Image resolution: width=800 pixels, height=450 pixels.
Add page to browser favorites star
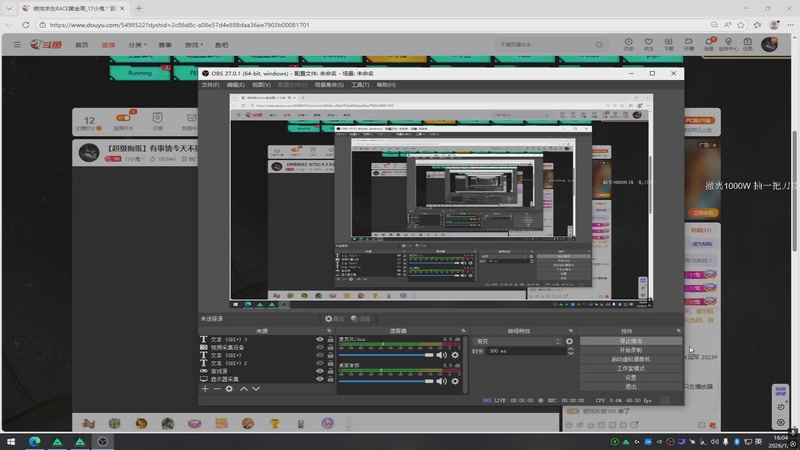(741, 24)
